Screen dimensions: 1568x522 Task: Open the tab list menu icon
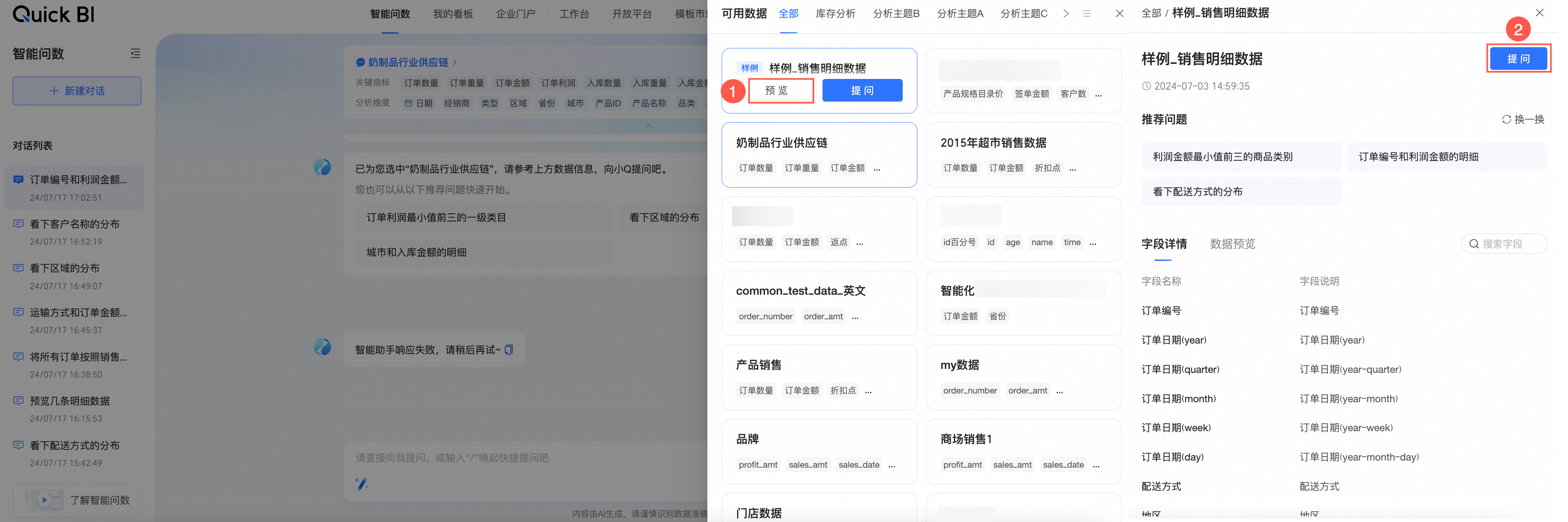[x=1086, y=13]
